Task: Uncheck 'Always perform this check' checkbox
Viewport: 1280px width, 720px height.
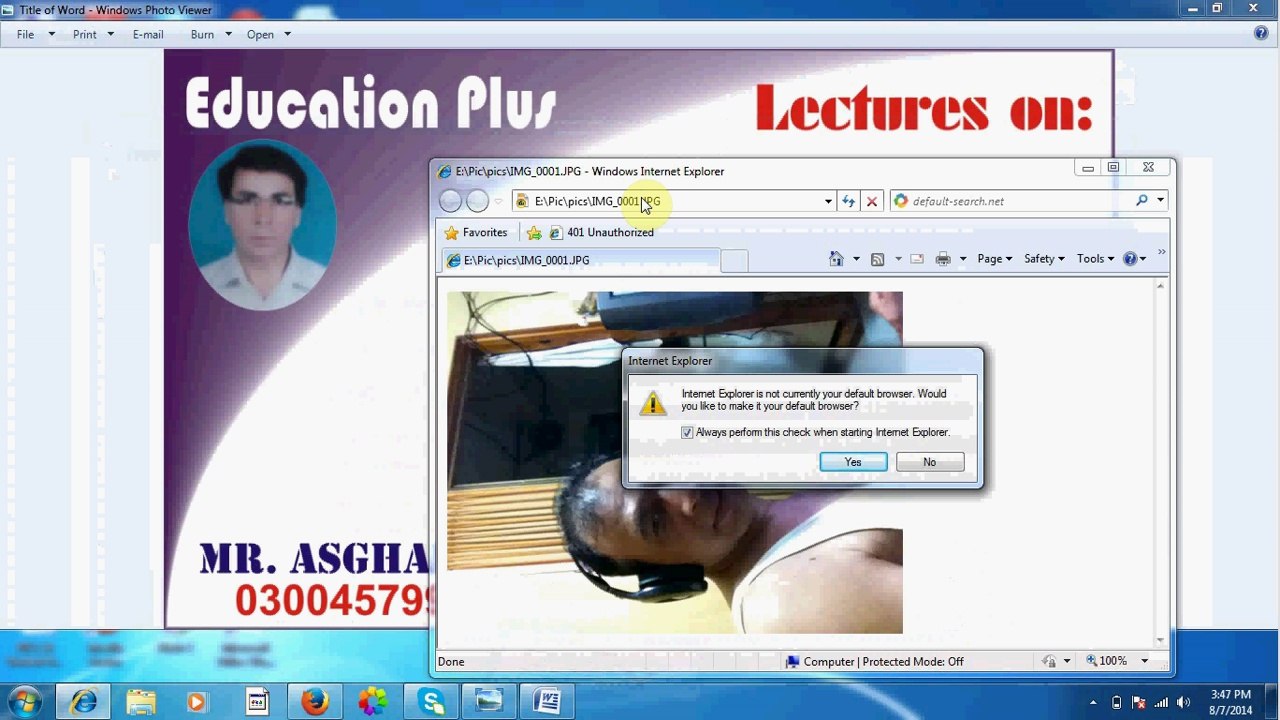Action: click(687, 433)
